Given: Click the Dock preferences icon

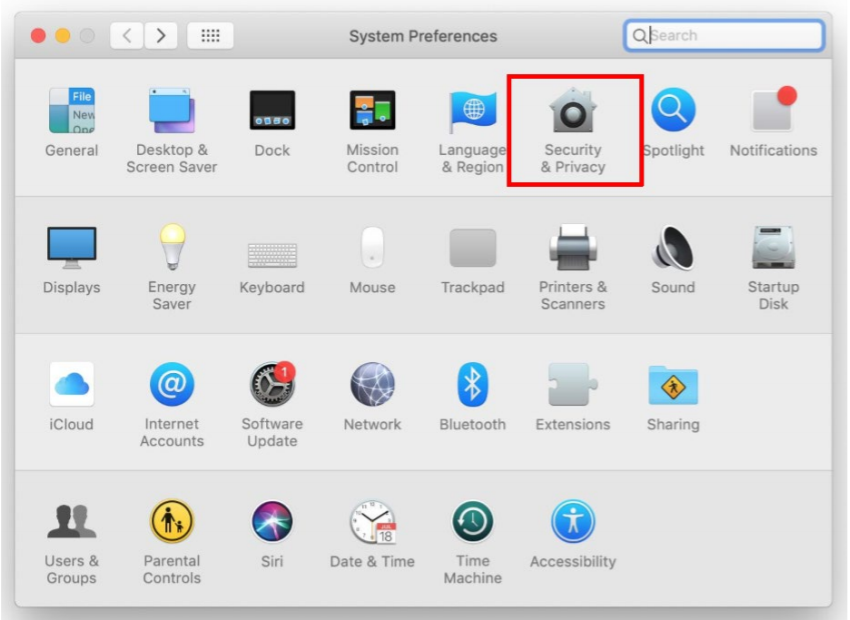Looking at the screenshot, I should [x=272, y=112].
